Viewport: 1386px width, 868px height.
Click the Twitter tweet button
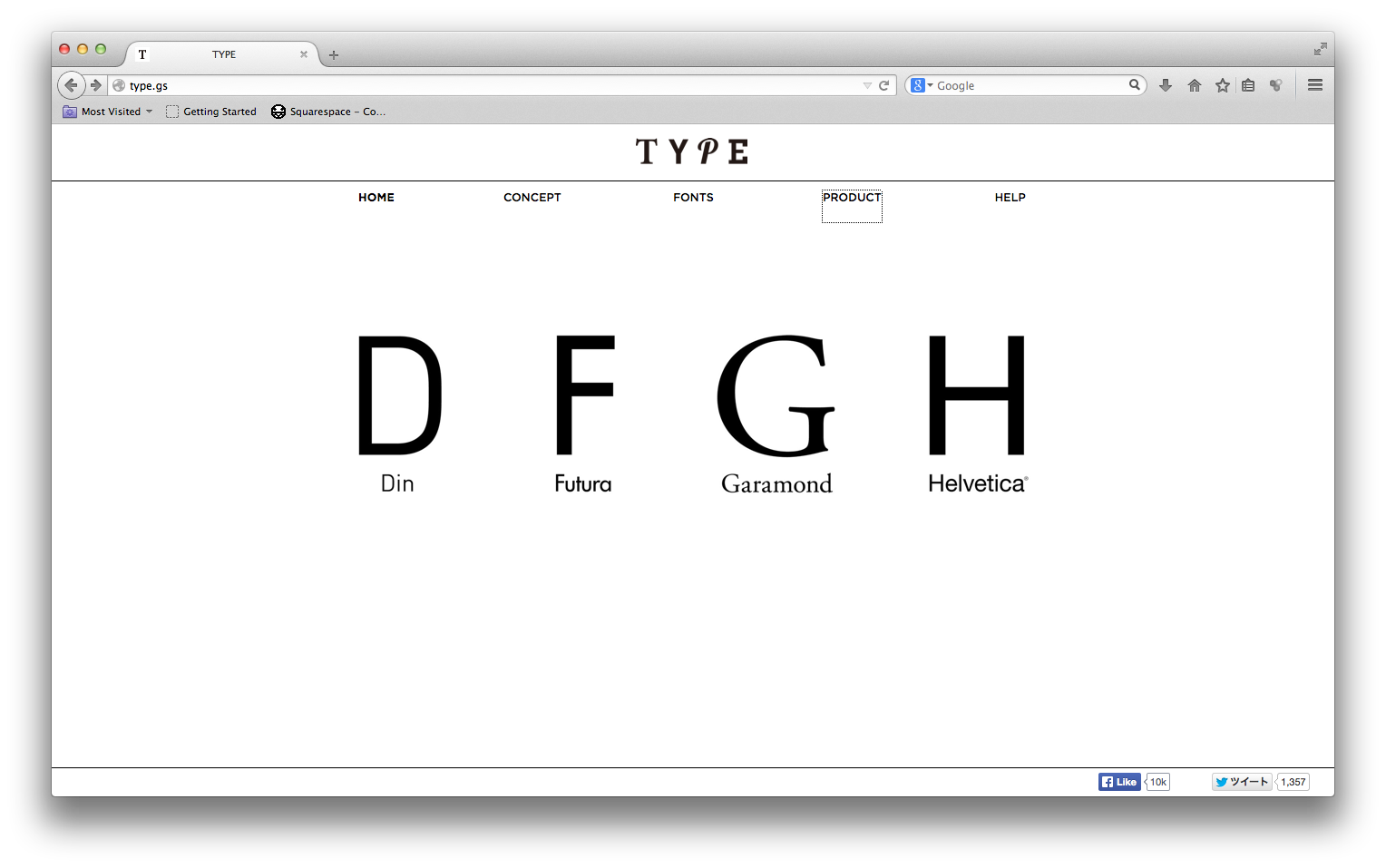(1242, 782)
